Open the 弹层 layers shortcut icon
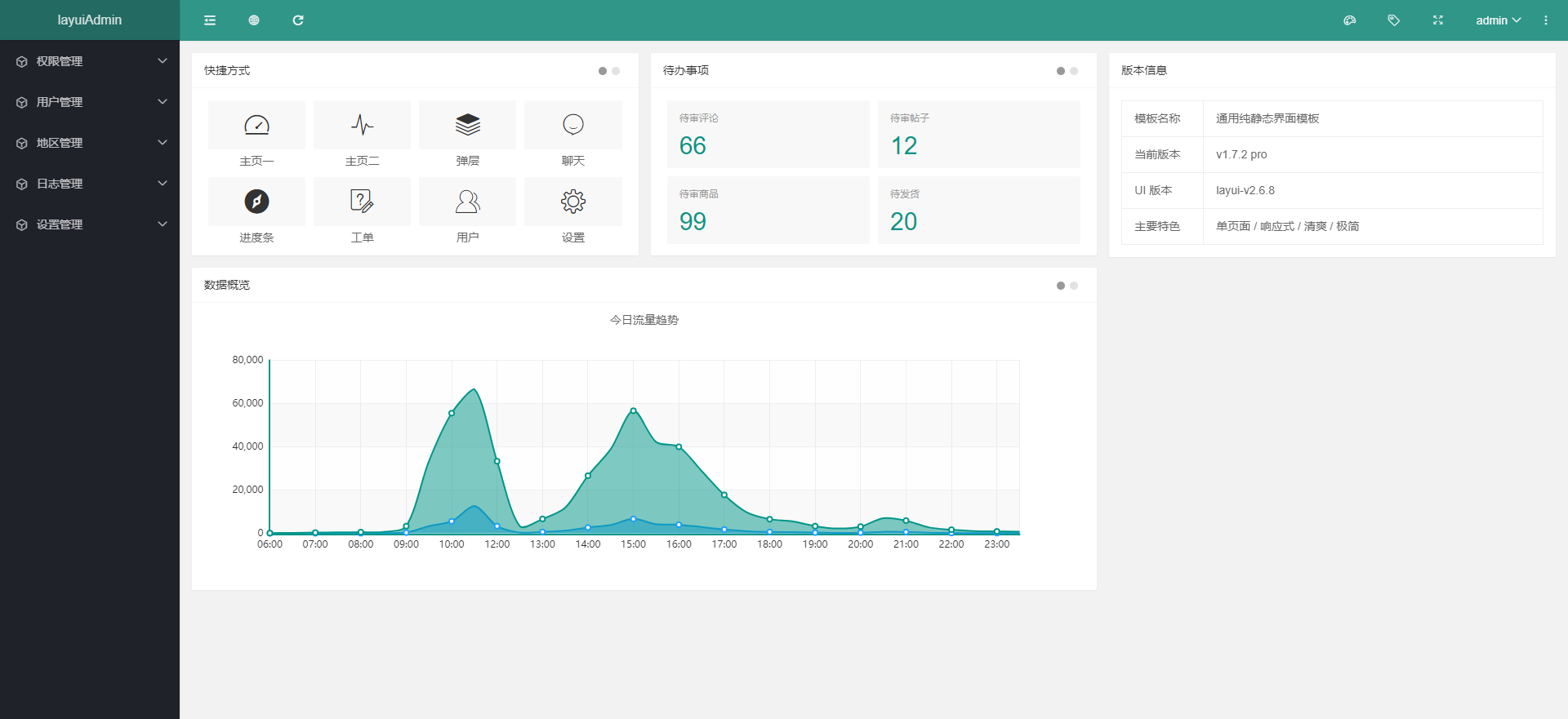Viewport: 1568px width, 719px height. coord(467,125)
